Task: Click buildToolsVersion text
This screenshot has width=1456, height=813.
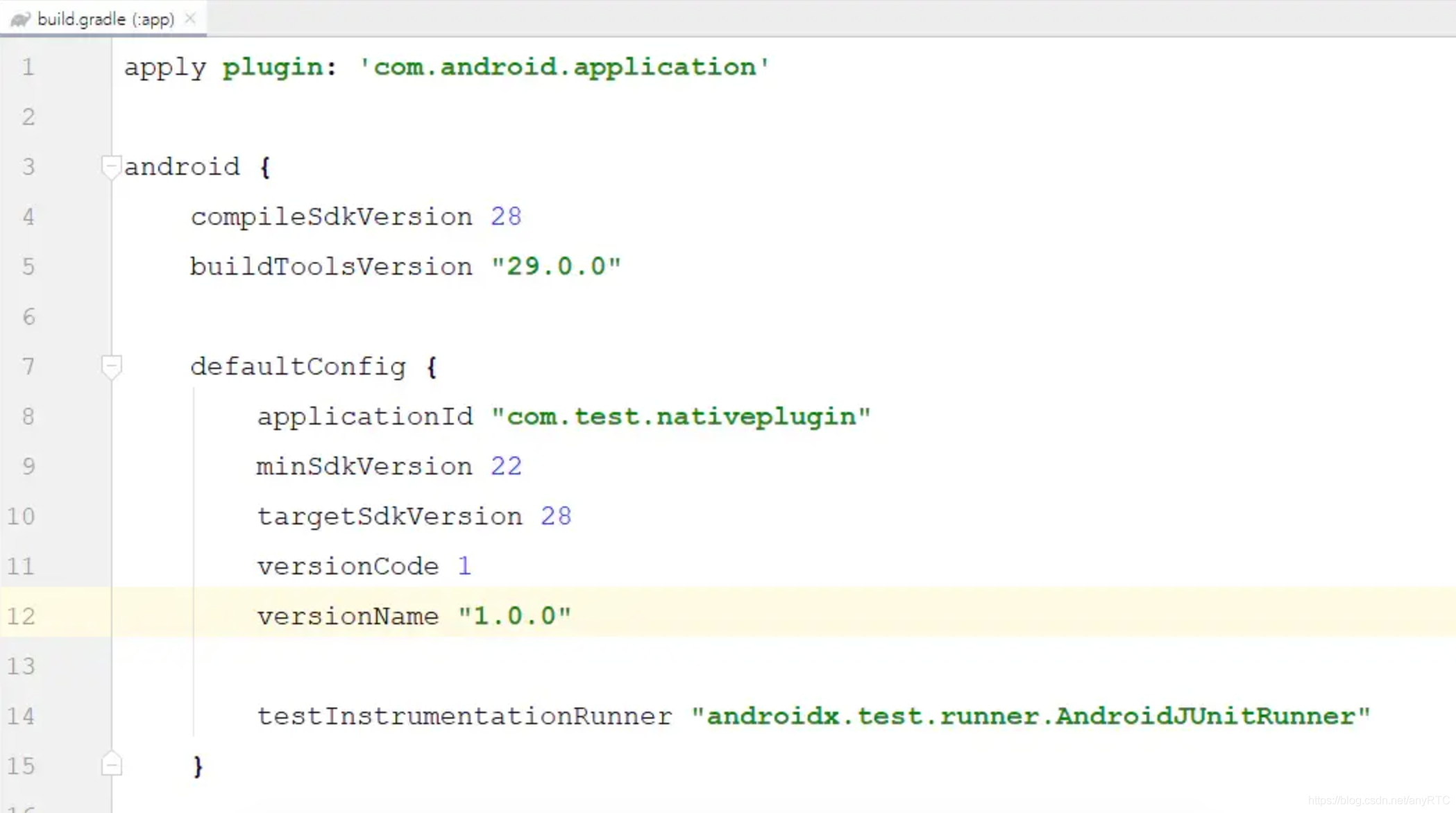Action: click(331, 267)
